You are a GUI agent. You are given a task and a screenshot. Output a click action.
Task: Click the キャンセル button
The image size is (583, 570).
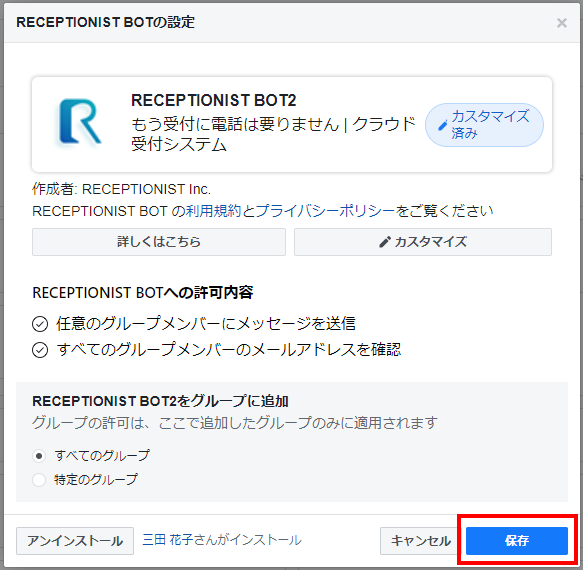click(421, 540)
